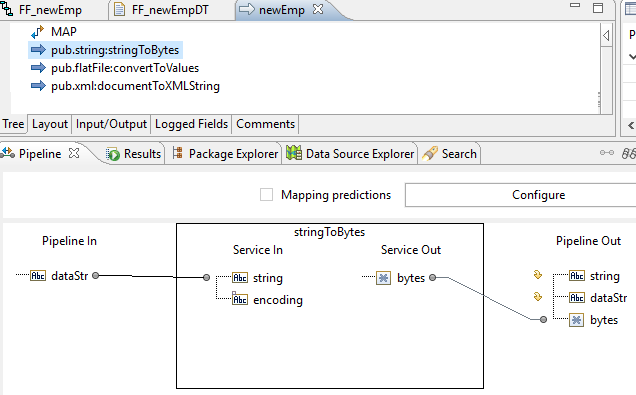Click the bytes icon in Pipeline Out

tap(576, 320)
